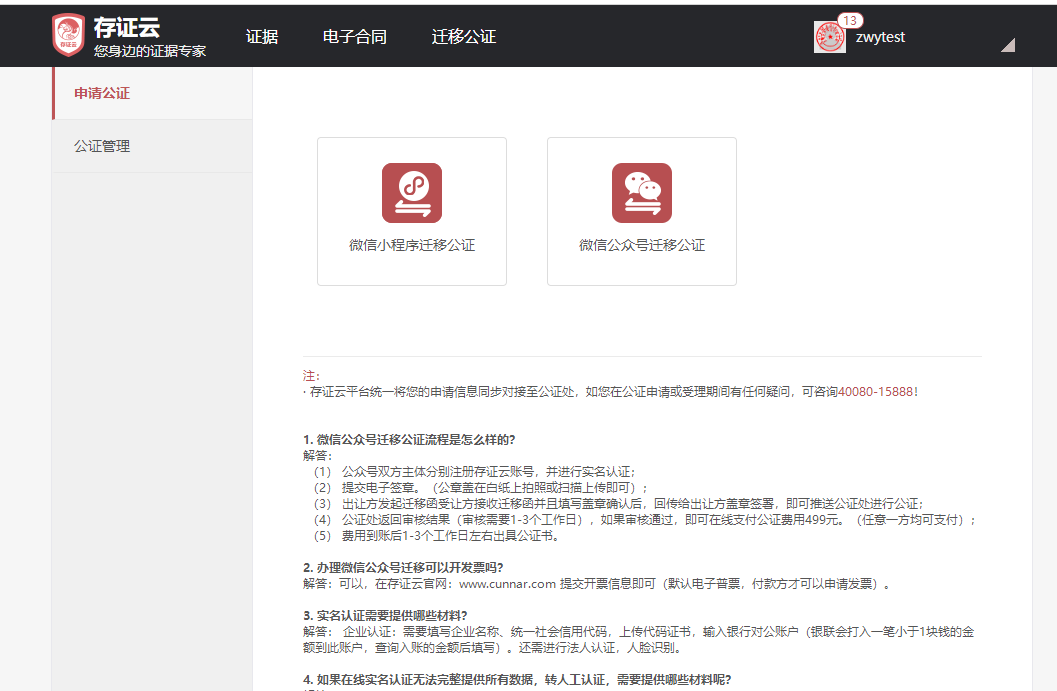Select 公证管理 in the sidebar

pos(153,146)
